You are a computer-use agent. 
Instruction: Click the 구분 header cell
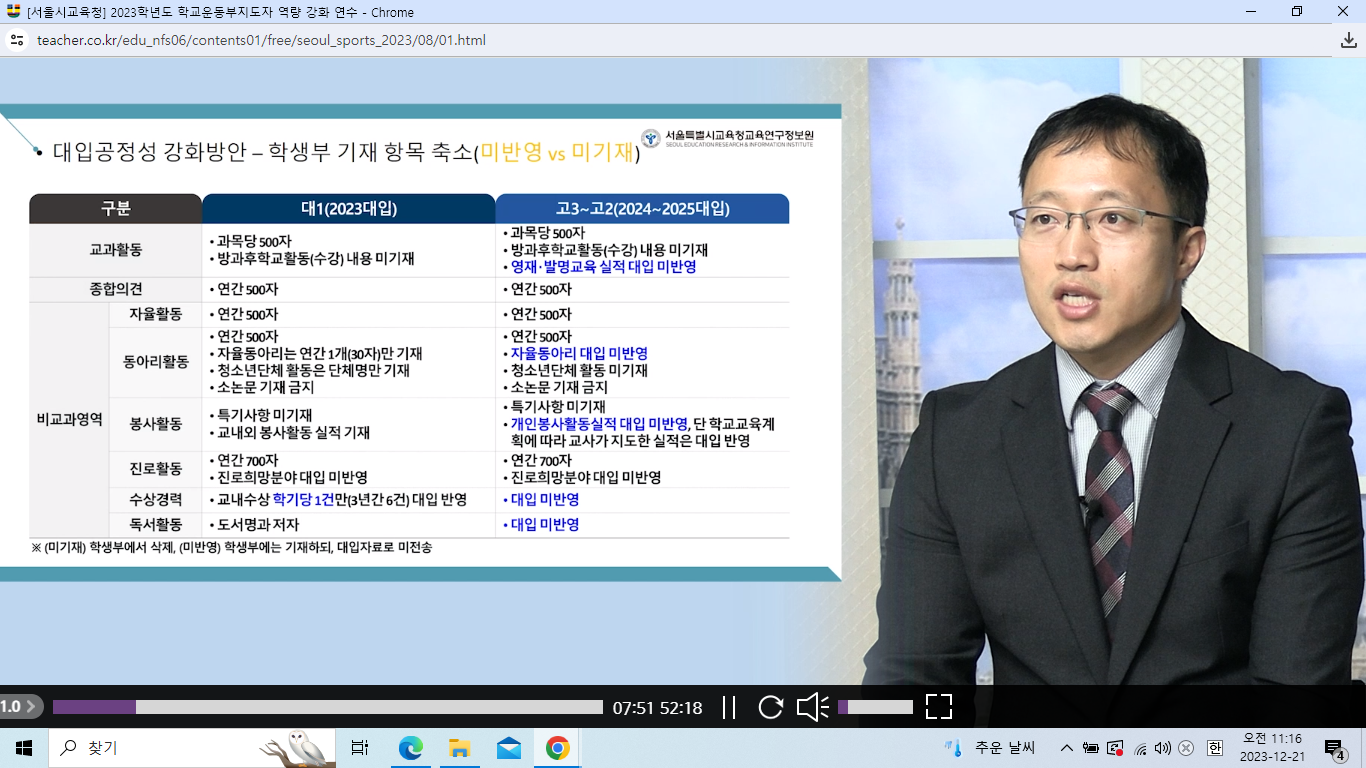[x=115, y=209]
